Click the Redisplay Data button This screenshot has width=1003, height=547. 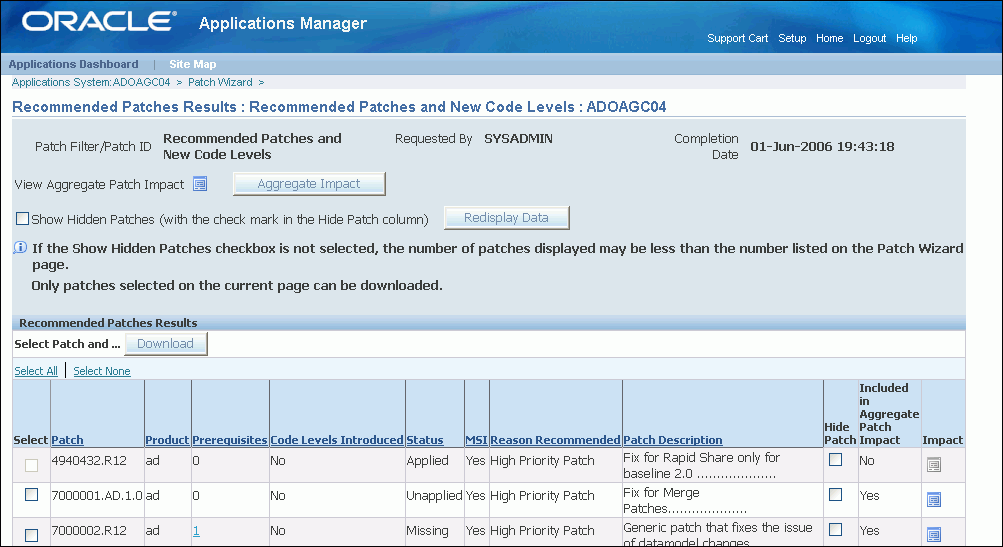tap(506, 218)
